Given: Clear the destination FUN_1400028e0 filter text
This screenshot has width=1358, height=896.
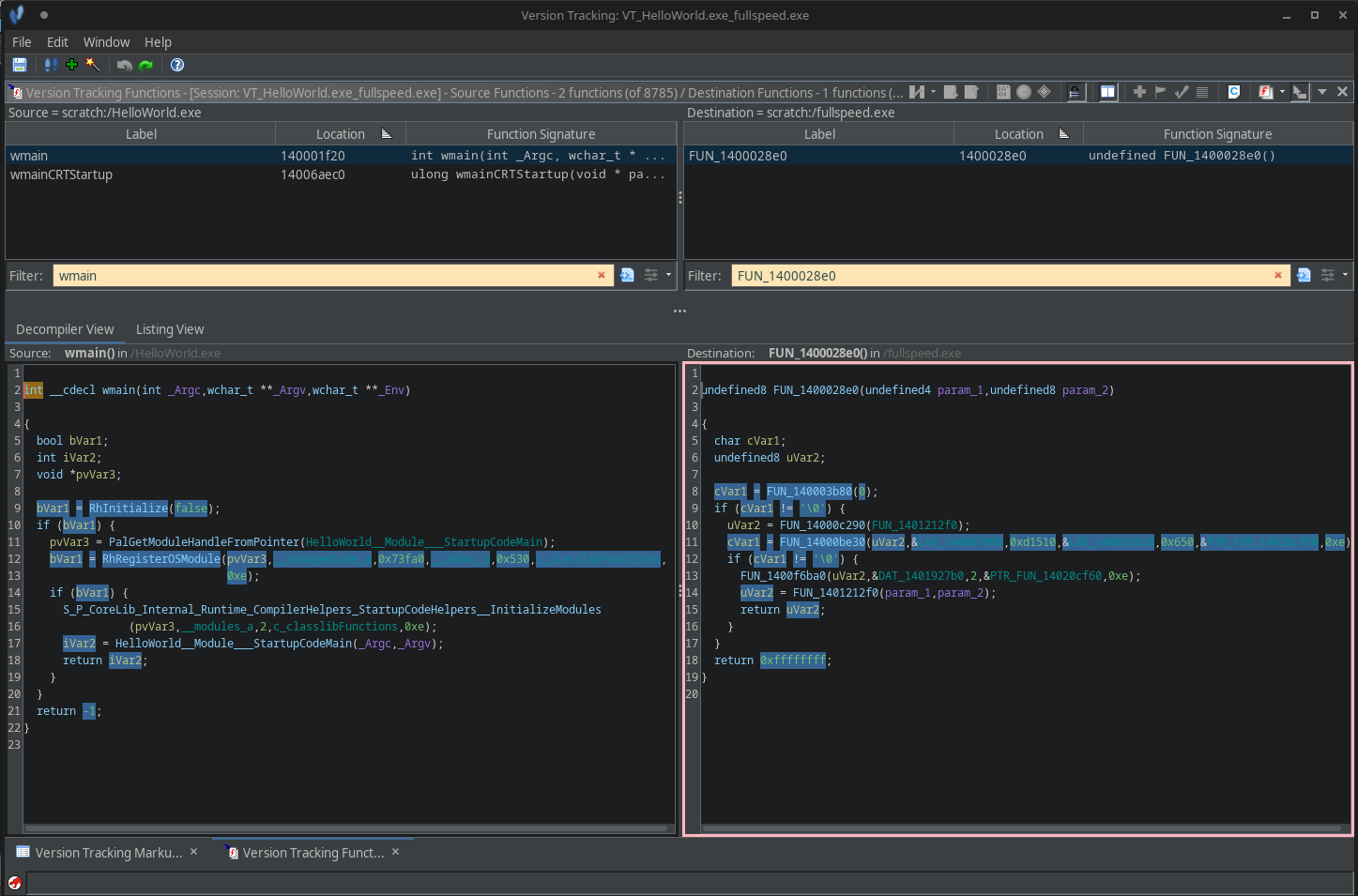Looking at the screenshot, I should pos(1278,275).
